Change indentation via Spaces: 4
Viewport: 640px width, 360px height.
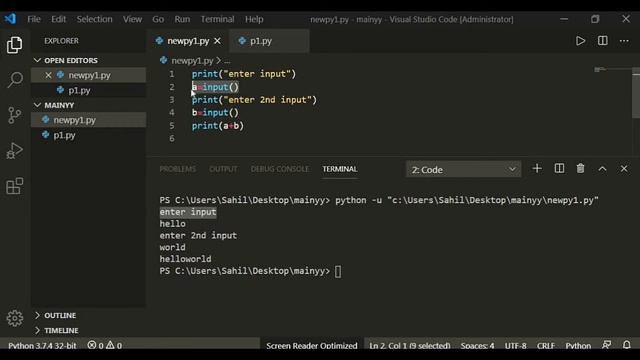coord(477,345)
